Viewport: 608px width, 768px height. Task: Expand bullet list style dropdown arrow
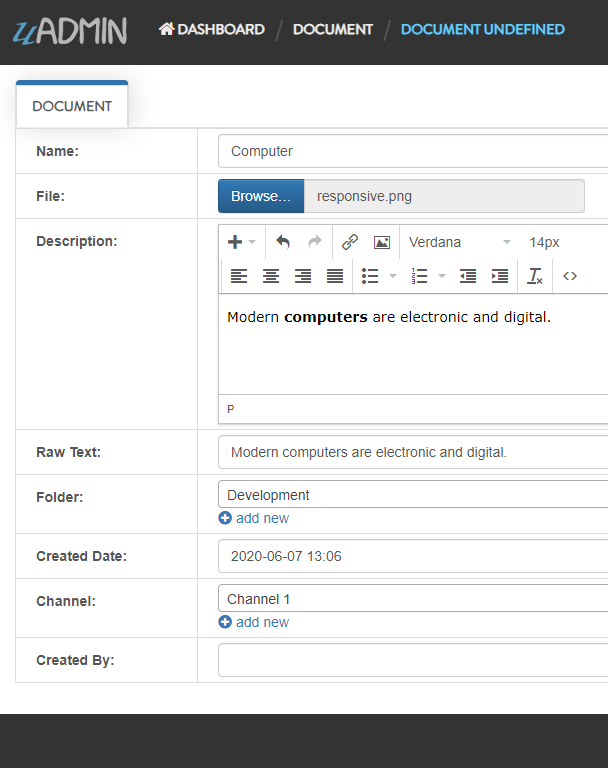(393, 276)
